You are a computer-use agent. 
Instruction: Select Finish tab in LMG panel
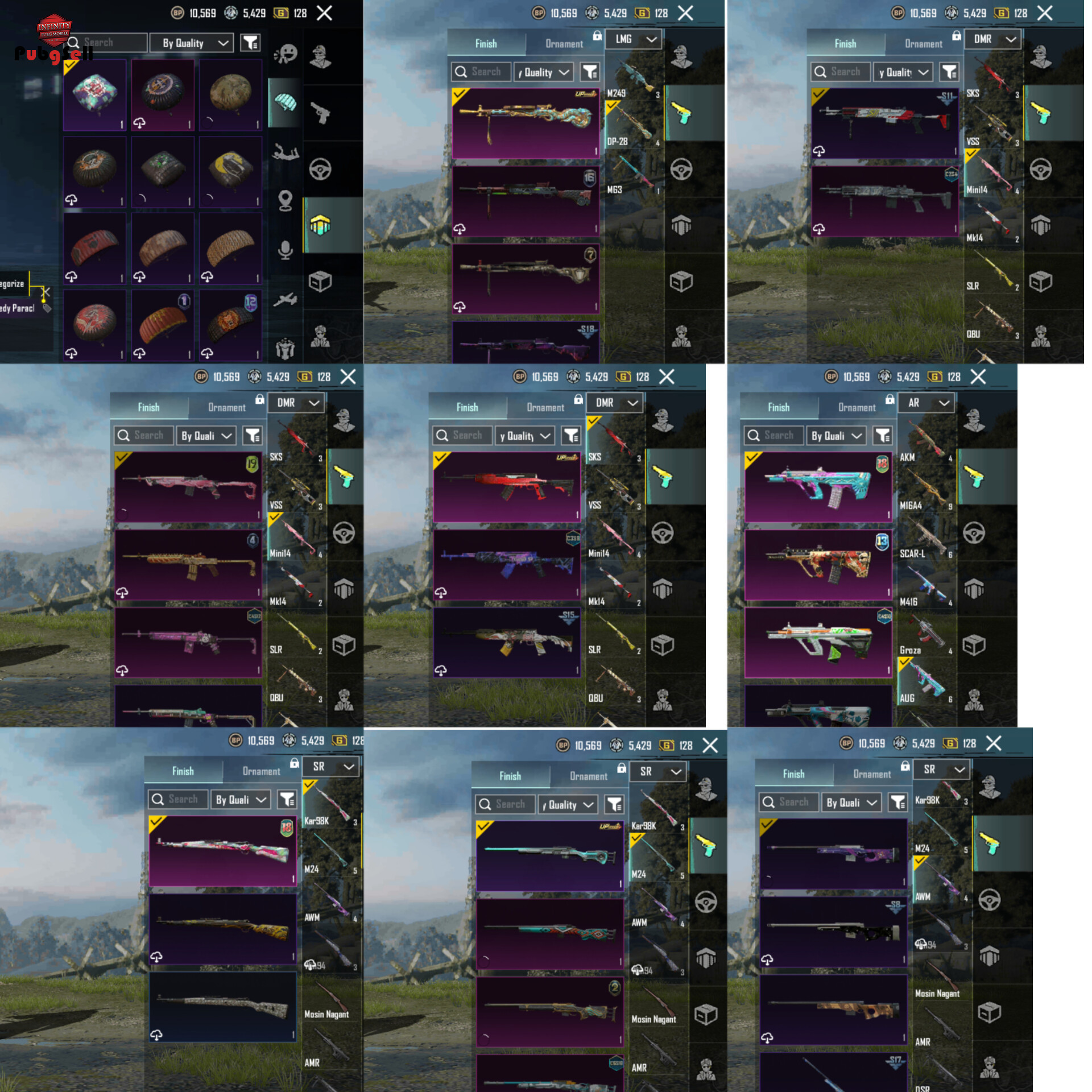[486, 44]
